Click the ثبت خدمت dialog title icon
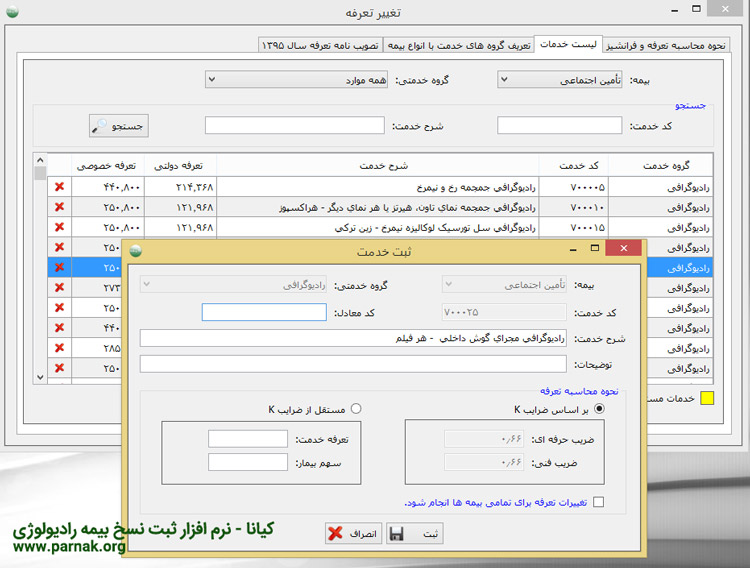The height and width of the screenshot is (568, 750). [x=135, y=251]
